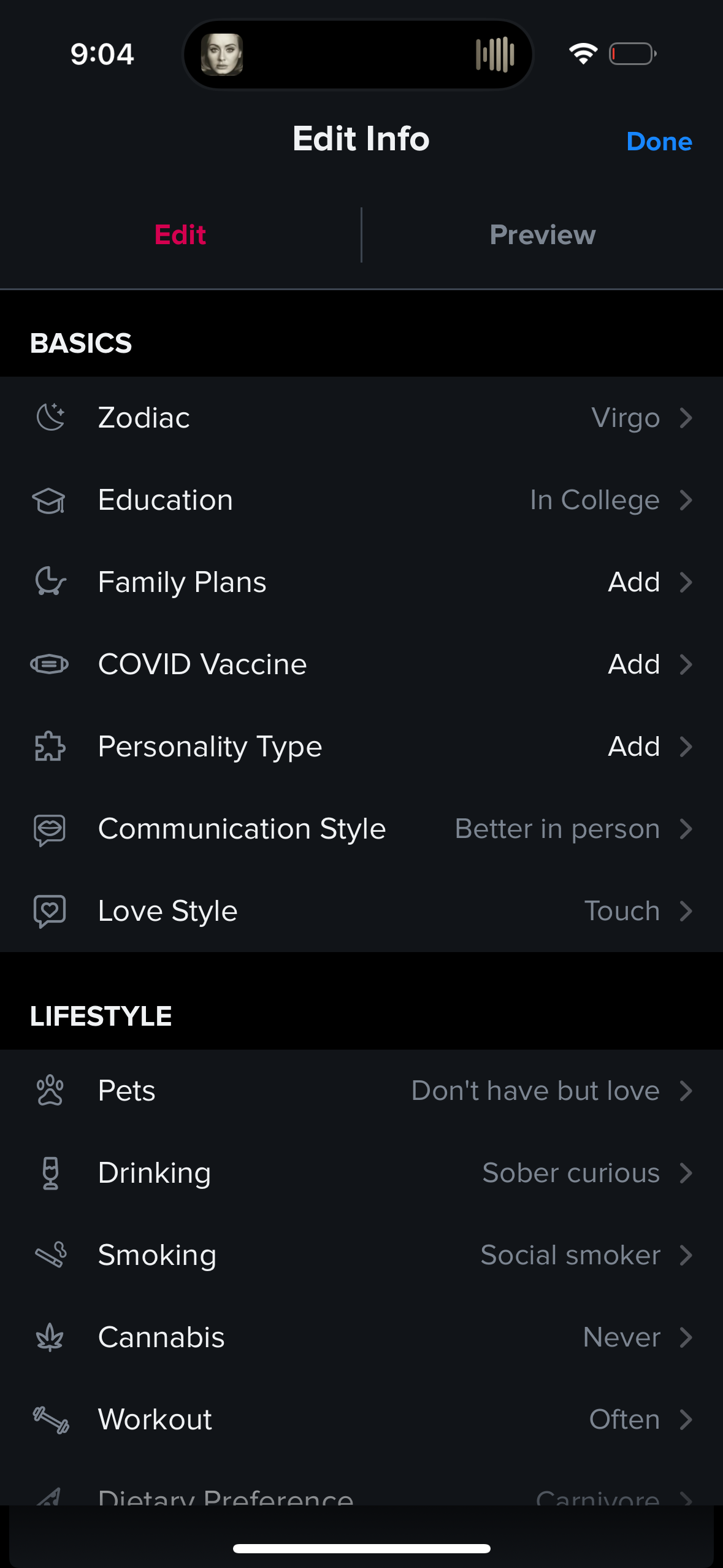
Task: Tap the Personality Type puzzle icon
Action: pos(49,747)
